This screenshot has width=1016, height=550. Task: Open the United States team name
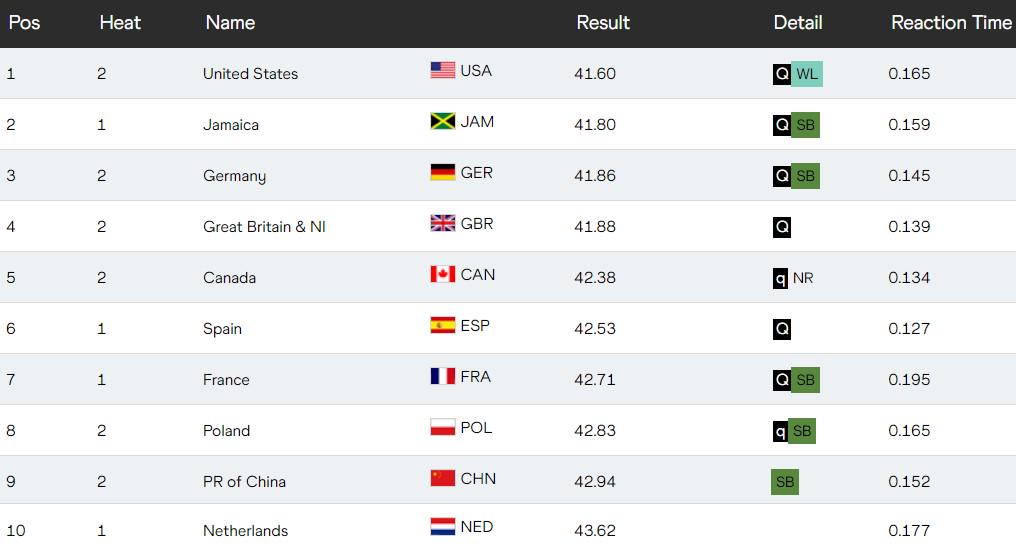pos(250,74)
